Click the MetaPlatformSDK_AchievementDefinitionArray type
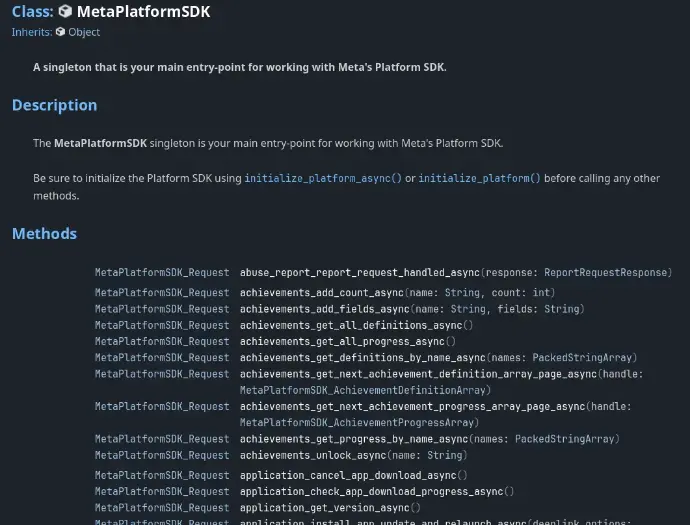This screenshot has width=690, height=525. pyautogui.click(x=363, y=390)
